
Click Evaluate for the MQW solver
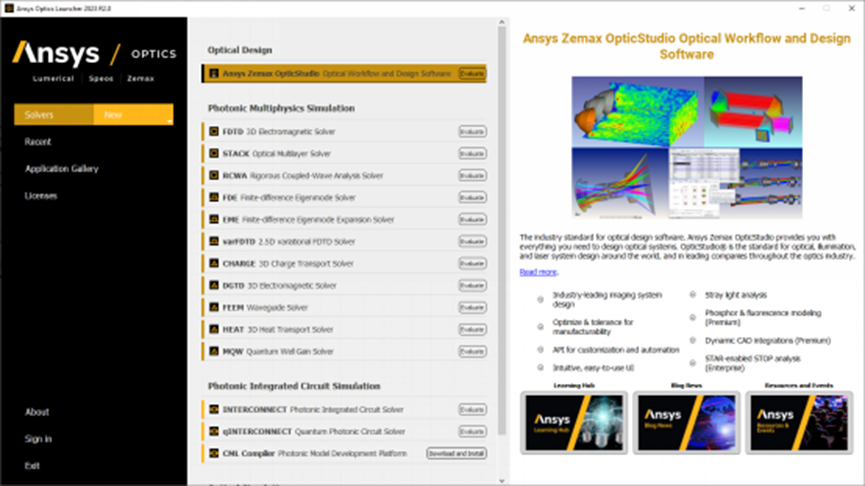(472, 352)
